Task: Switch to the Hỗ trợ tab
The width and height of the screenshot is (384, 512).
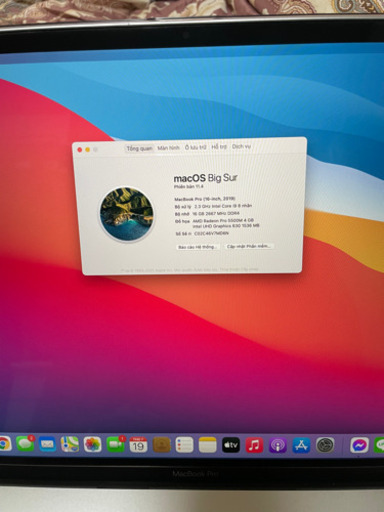Action: (x=219, y=147)
